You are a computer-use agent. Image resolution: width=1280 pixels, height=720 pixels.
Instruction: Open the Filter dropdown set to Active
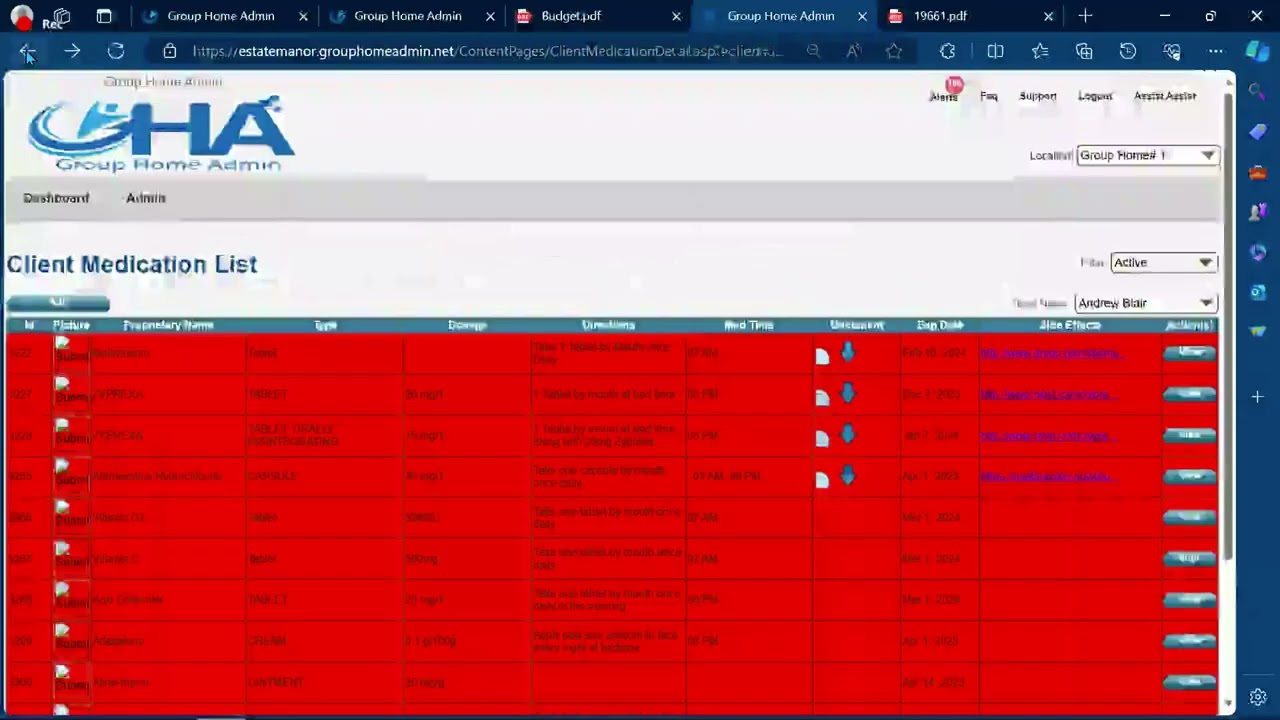[1164, 262]
